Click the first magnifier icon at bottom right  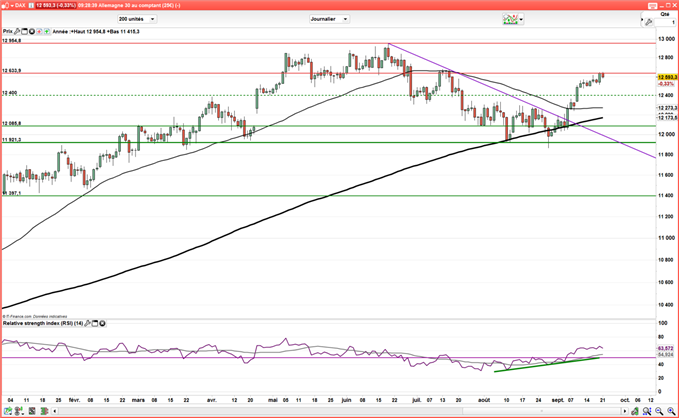pyautogui.click(x=647, y=411)
